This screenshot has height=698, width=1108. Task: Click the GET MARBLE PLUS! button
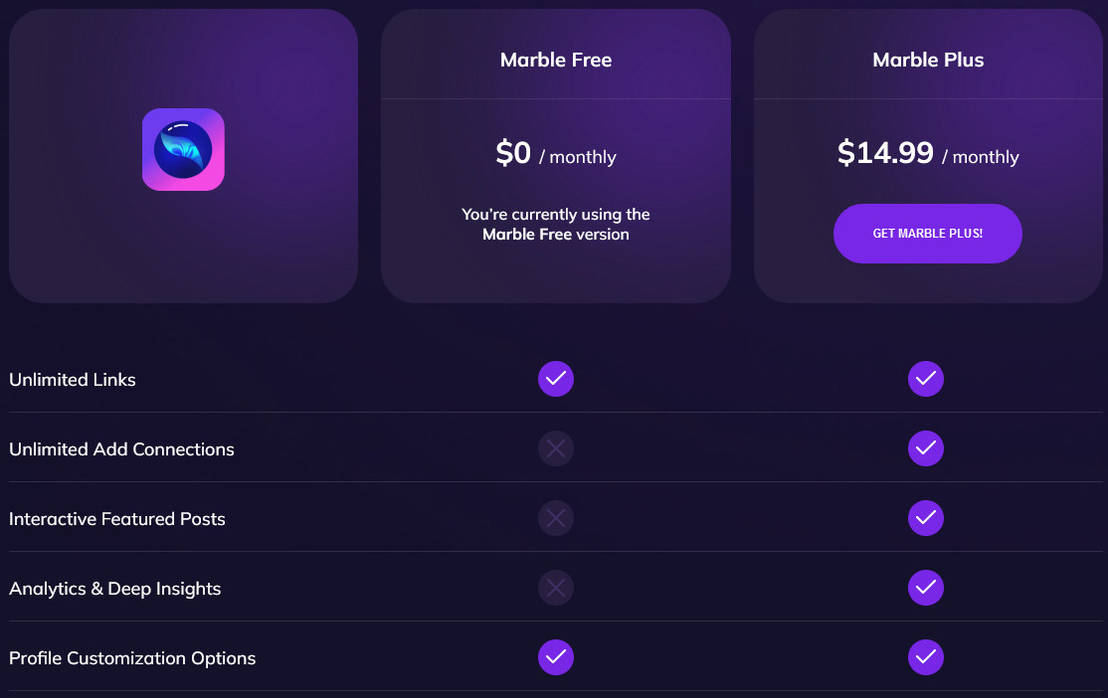coord(927,233)
